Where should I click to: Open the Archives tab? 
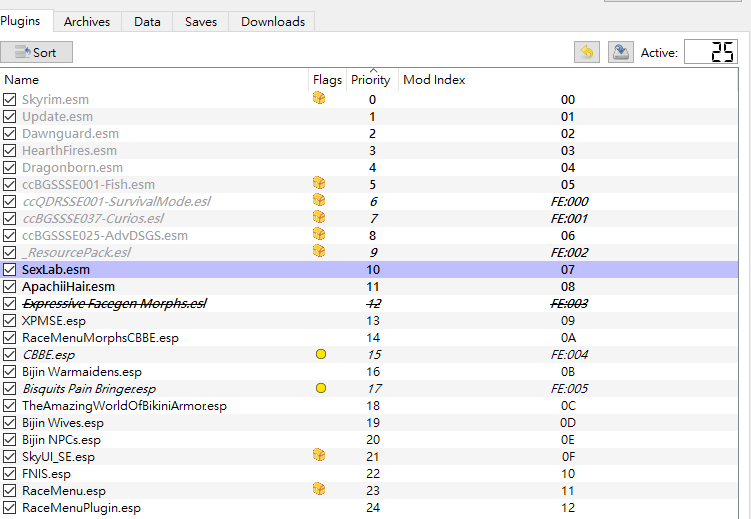coord(87,22)
